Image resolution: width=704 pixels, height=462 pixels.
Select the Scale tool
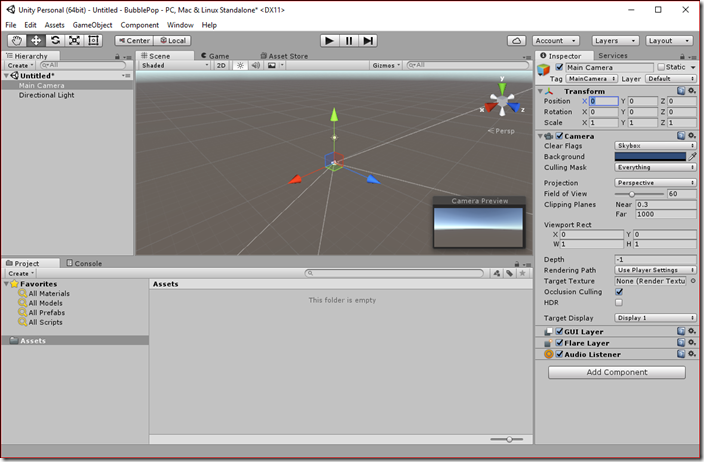[x=74, y=40]
